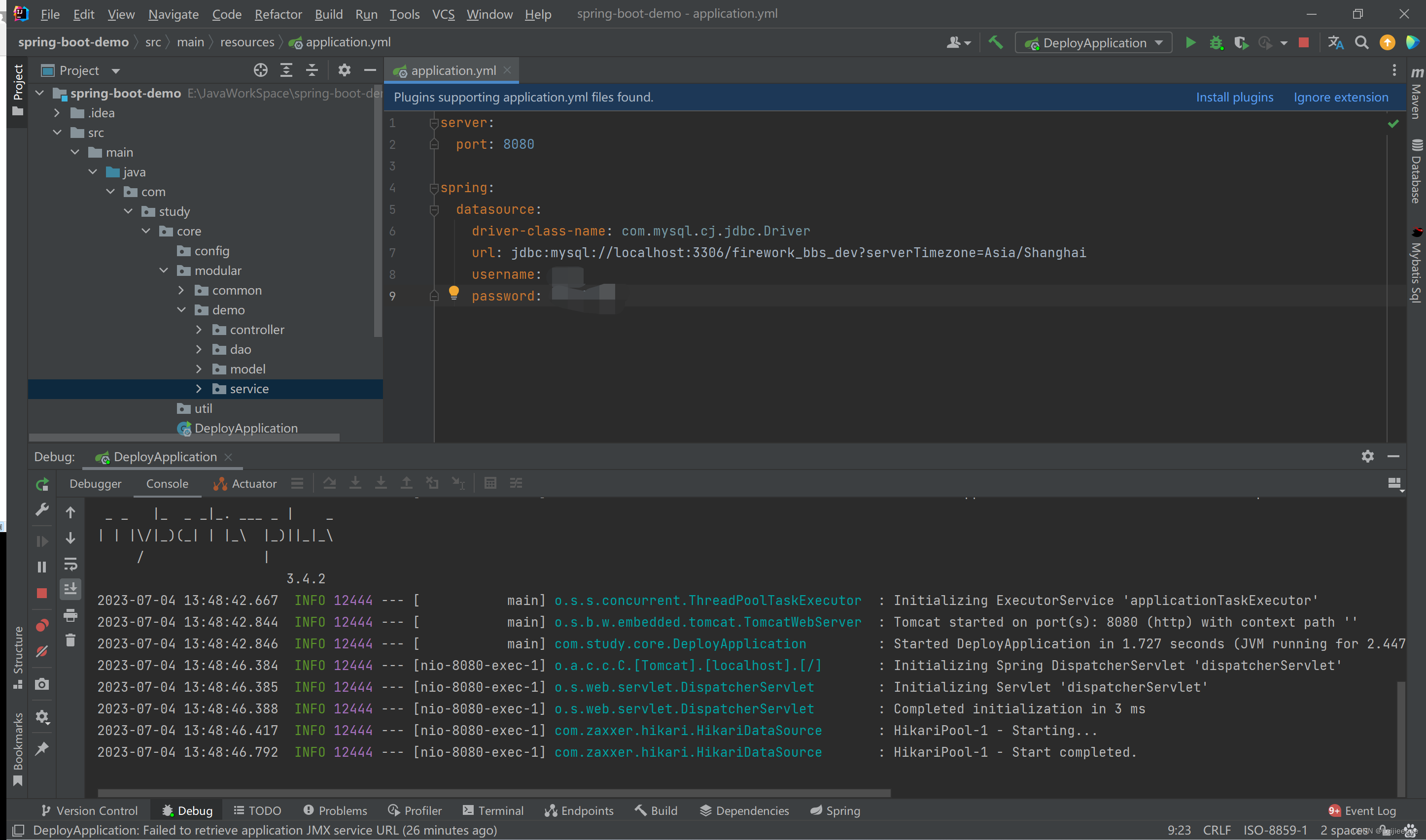Toggle soft-wrap in console
Viewport: 1426px width, 840px height.
coord(70,564)
